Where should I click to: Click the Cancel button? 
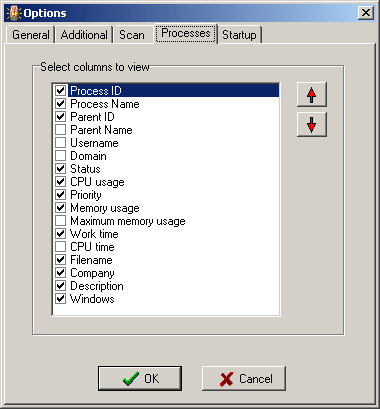[x=244, y=378]
